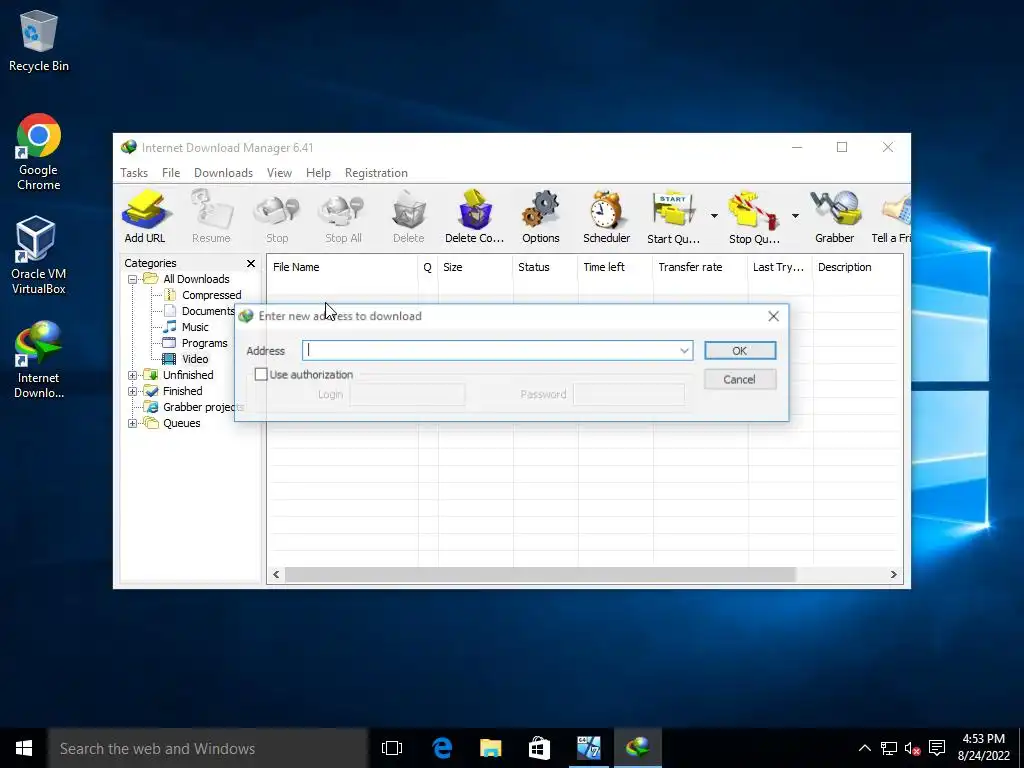Close the Enter new address dialog
Screen dimensions: 1024x768
tap(773, 316)
